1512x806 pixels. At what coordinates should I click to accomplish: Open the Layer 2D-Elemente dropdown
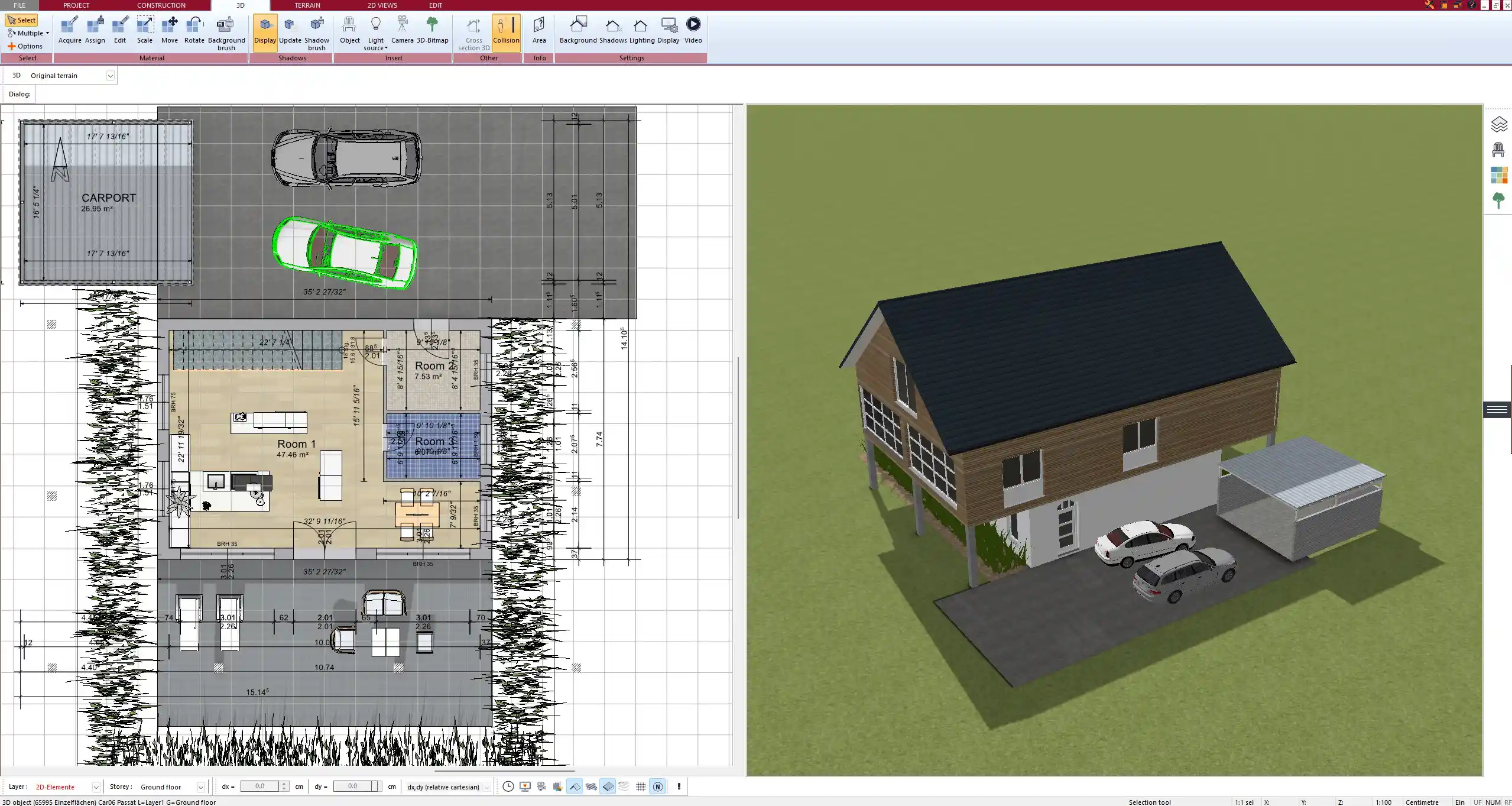click(x=96, y=787)
